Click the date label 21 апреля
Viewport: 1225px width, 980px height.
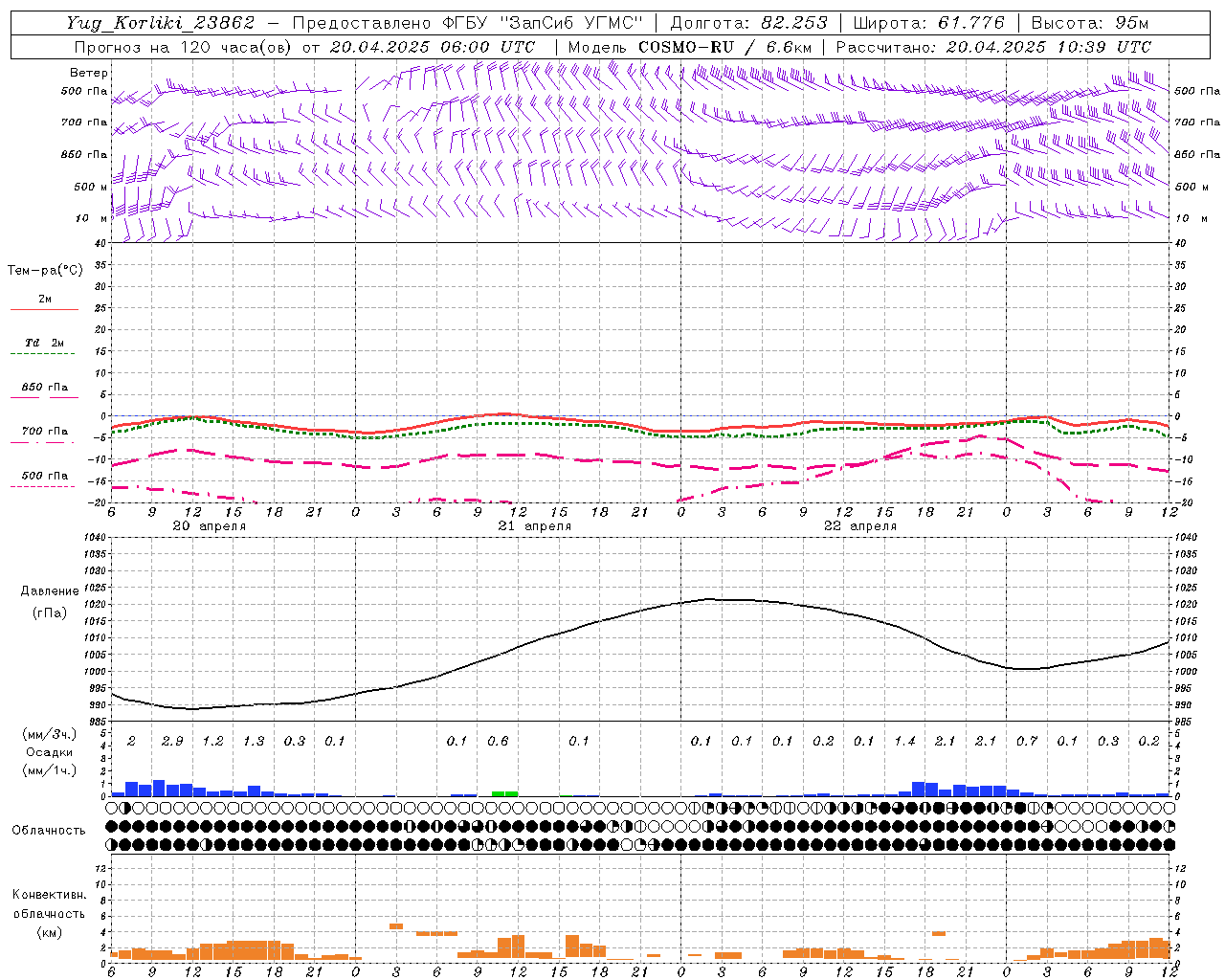point(534,526)
